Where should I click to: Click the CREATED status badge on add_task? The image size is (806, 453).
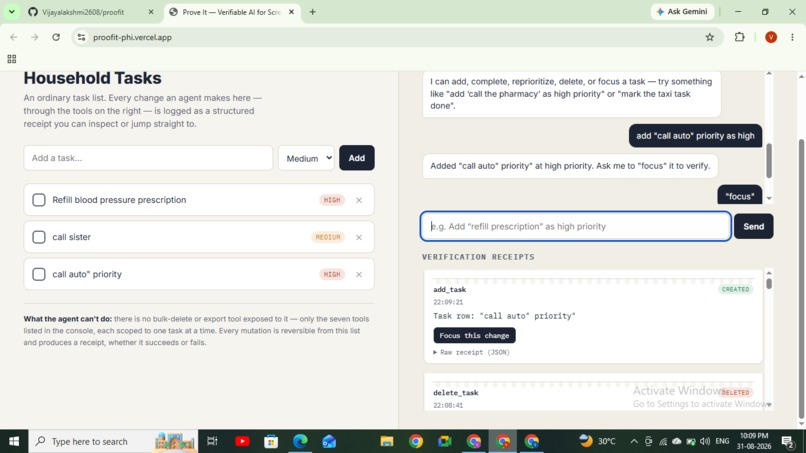tap(735, 289)
